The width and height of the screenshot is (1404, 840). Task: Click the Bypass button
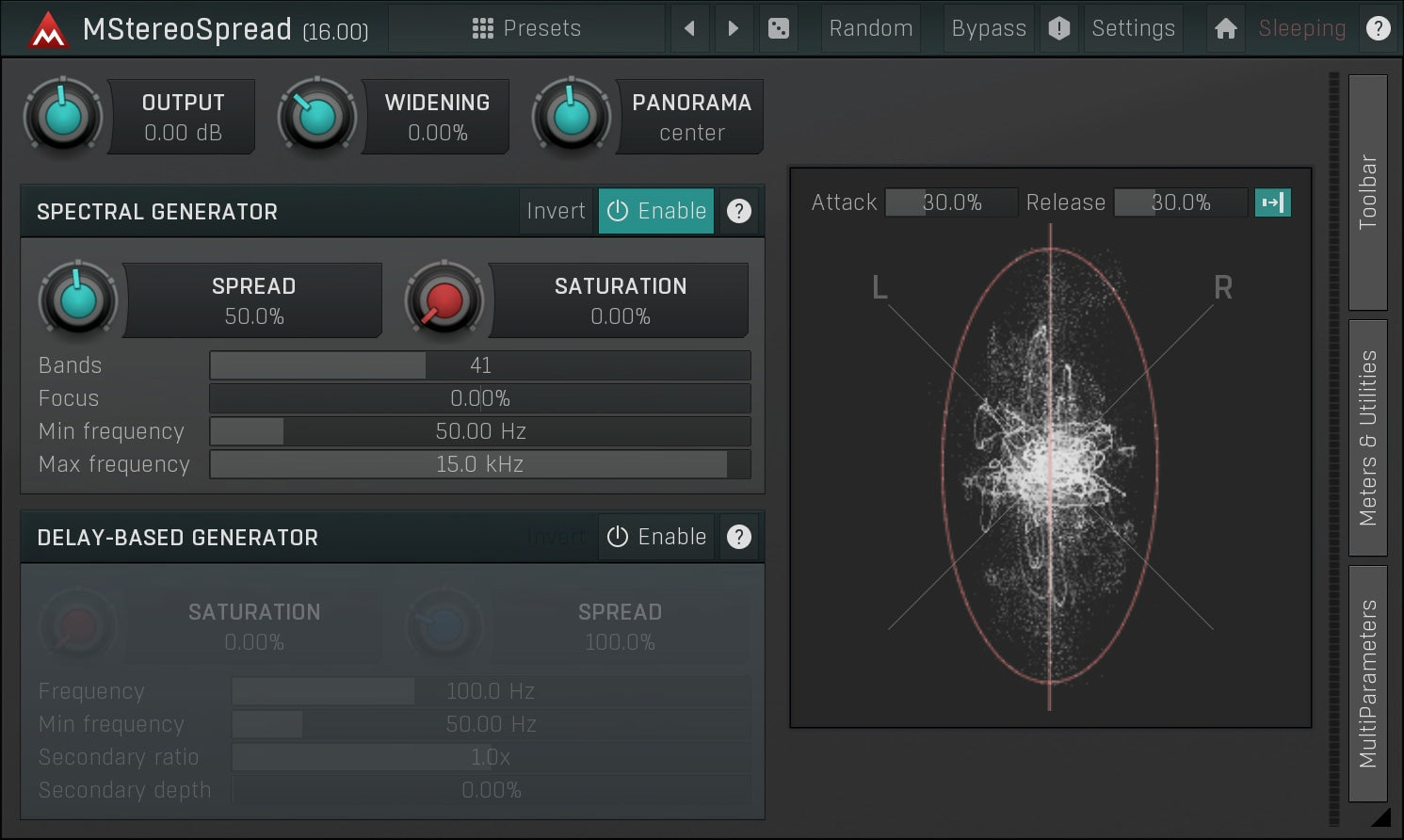click(989, 28)
